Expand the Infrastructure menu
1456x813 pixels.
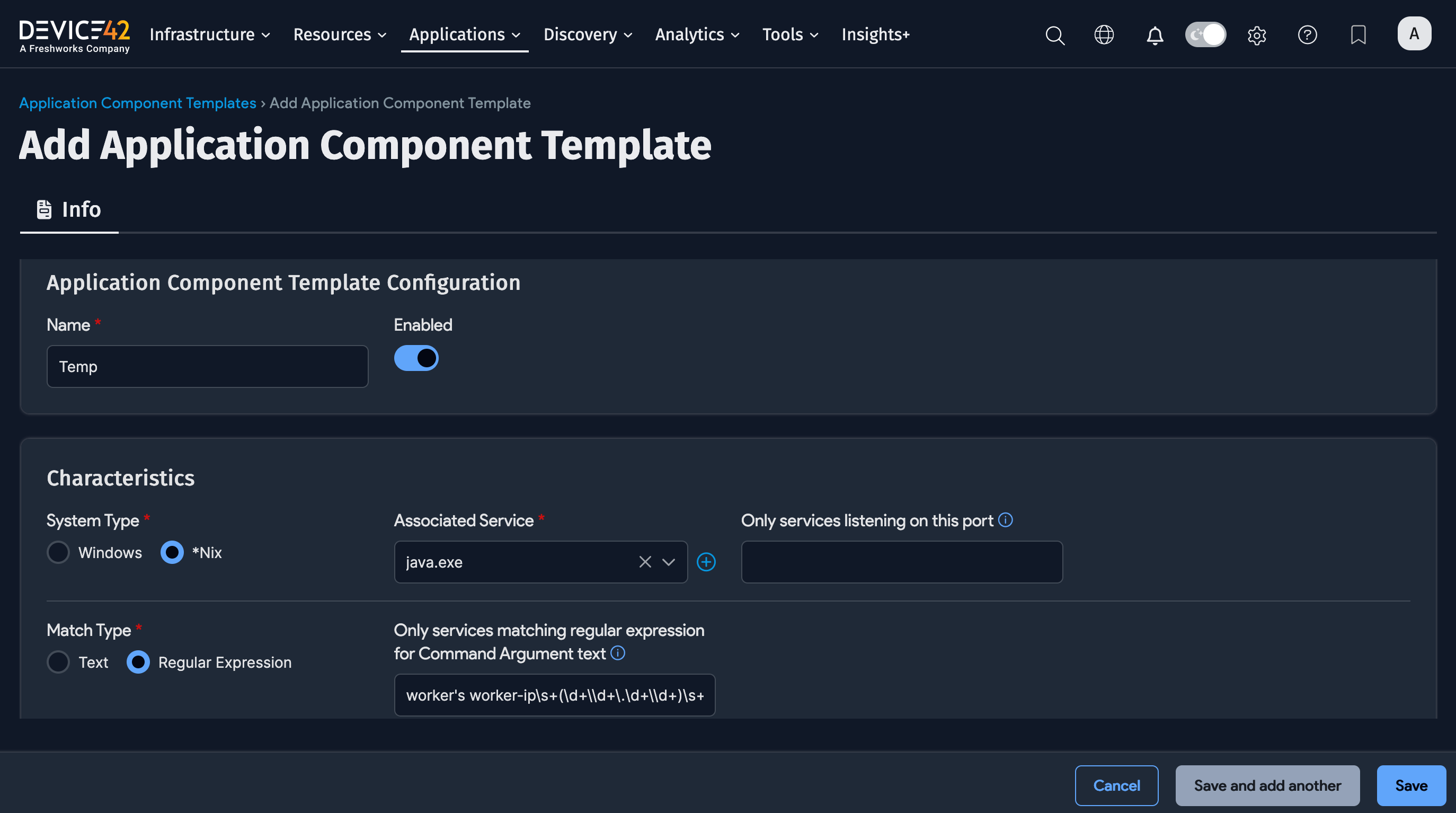[210, 34]
